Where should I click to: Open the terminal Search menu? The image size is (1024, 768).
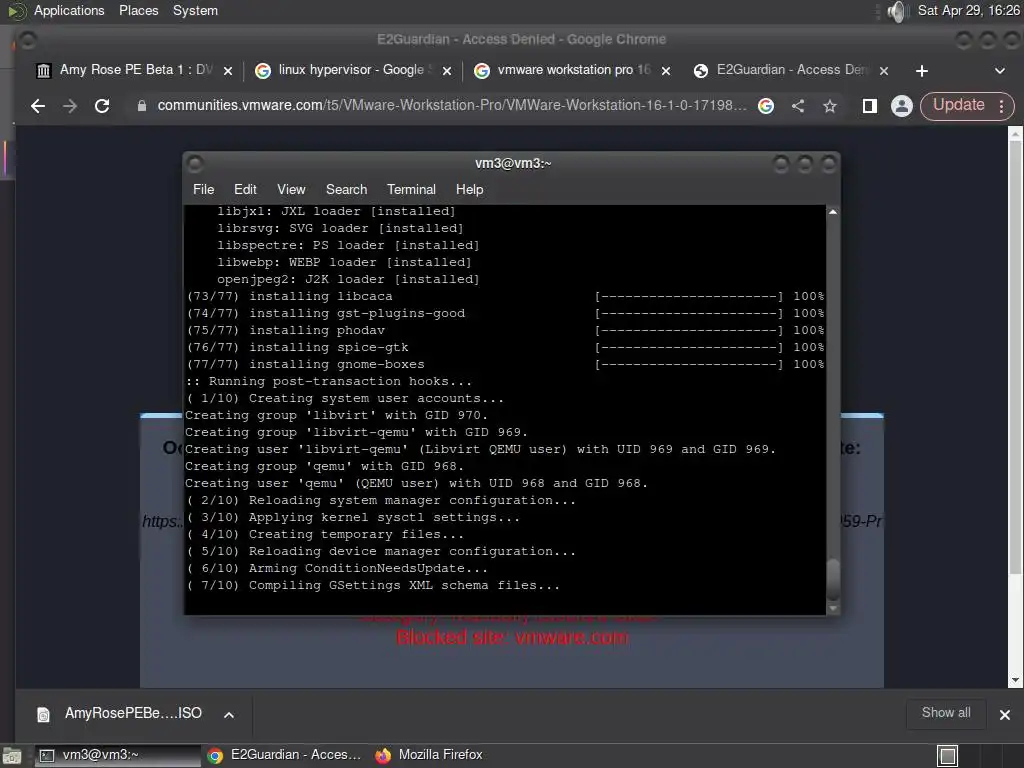point(346,189)
